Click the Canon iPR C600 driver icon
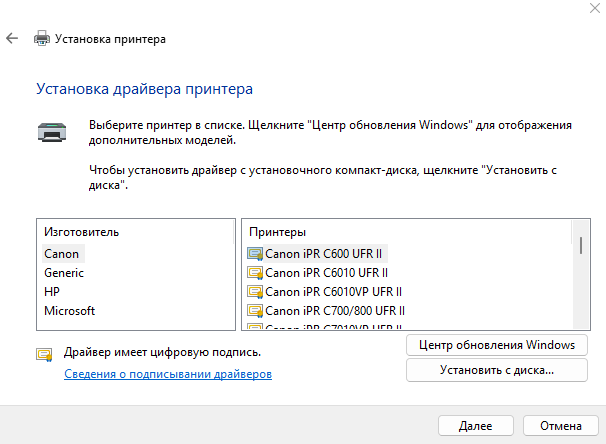The height and width of the screenshot is (444, 606). (255, 254)
